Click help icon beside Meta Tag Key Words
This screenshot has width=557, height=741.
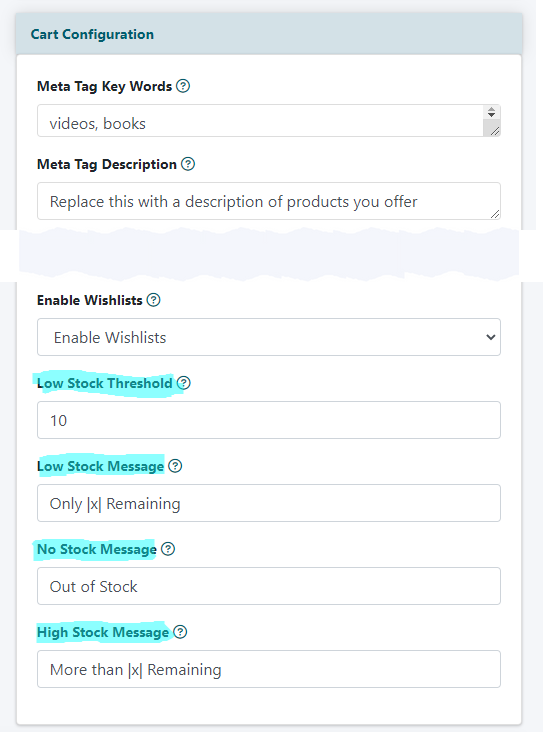click(x=183, y=86)
